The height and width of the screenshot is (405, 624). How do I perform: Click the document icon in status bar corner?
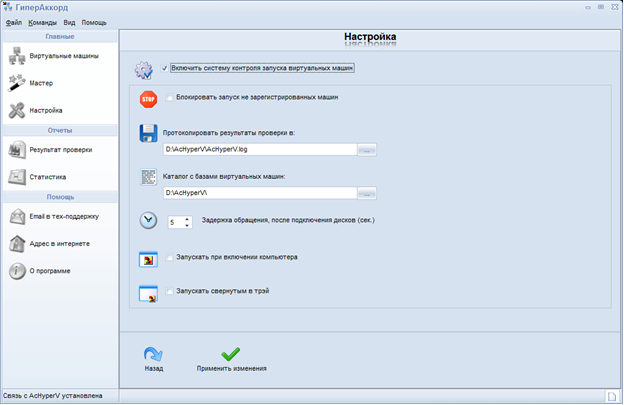pos(612,396)
